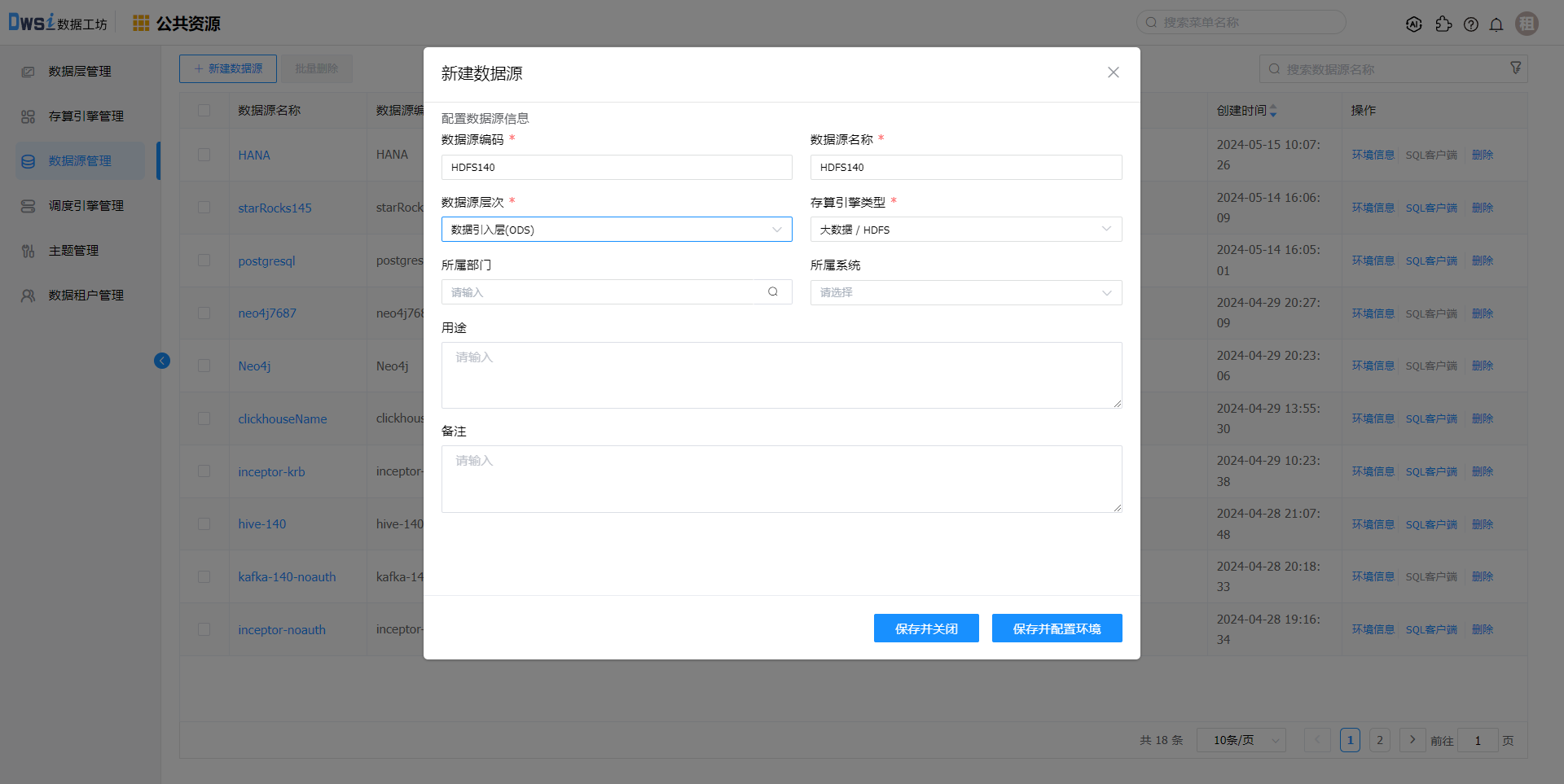Click search icon in 所属部门 field

coord(772,292)
